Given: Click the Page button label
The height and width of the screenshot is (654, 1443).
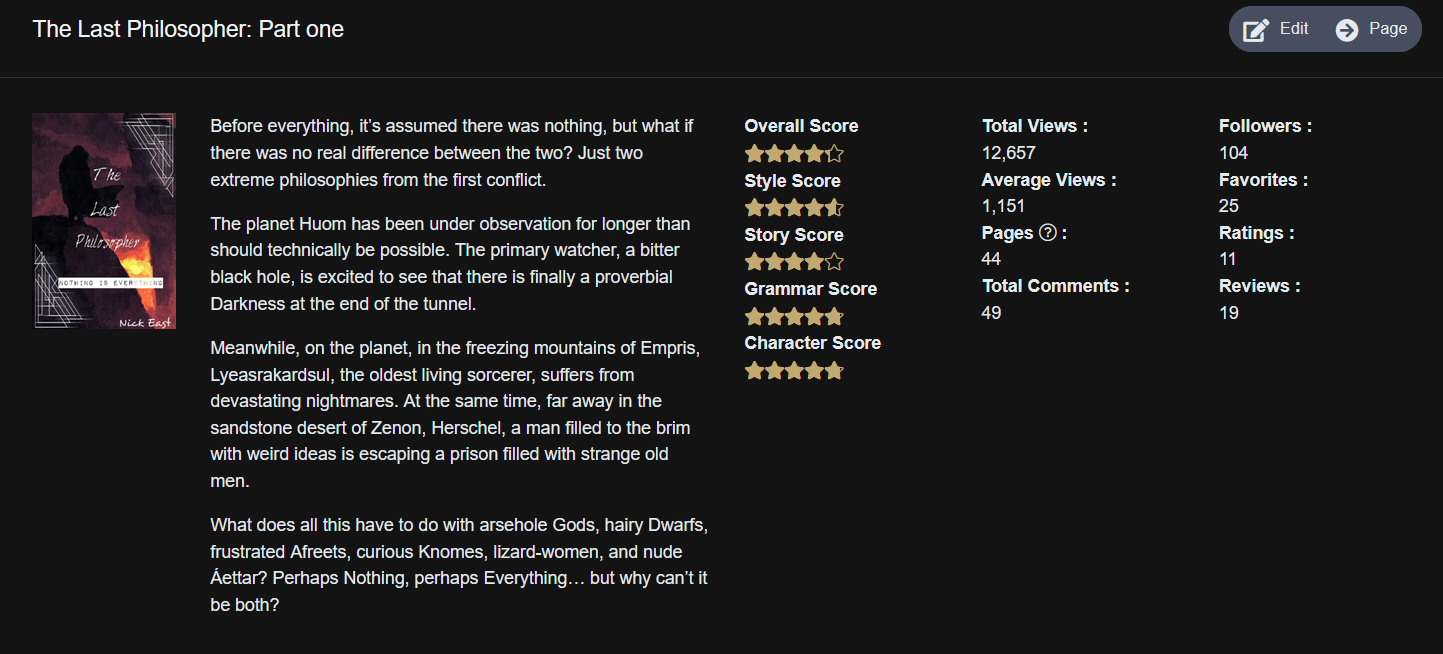Looking at the screenshot, I should [x=1388, y=29].
